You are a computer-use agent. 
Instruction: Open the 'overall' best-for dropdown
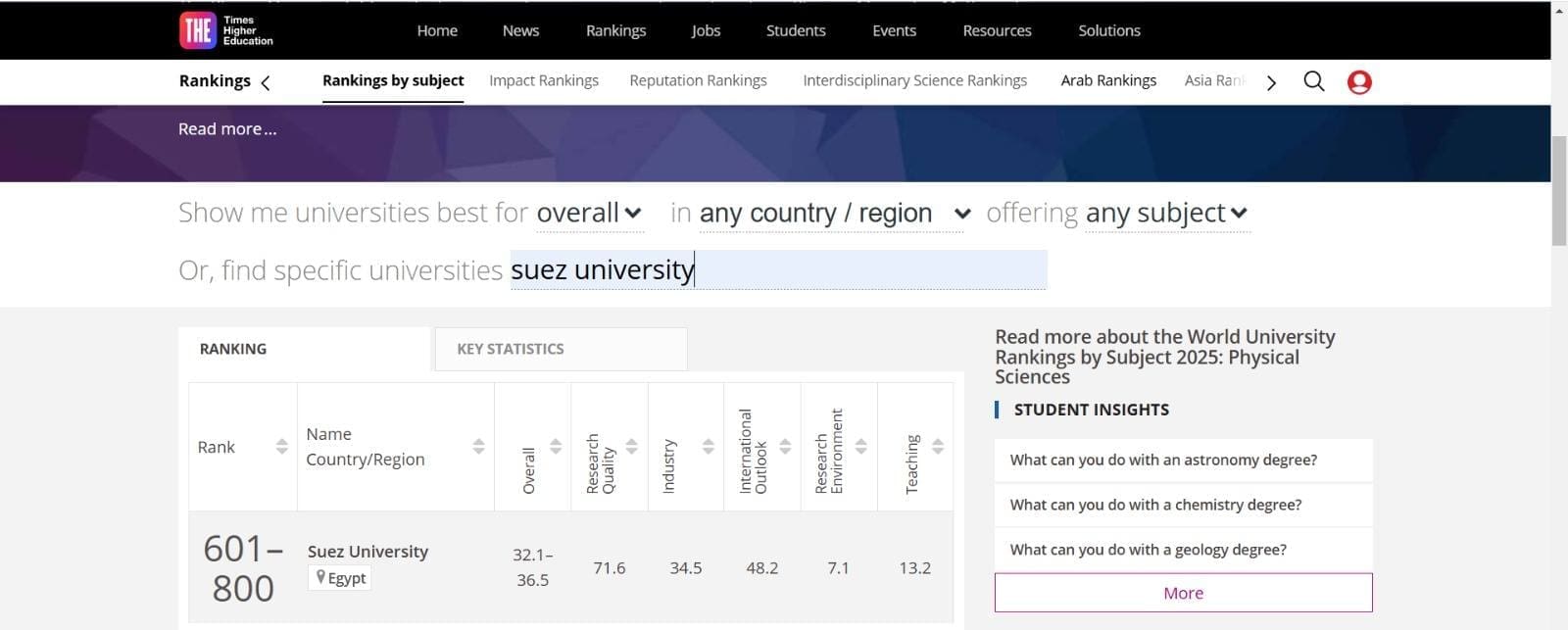tap(590, 213)
